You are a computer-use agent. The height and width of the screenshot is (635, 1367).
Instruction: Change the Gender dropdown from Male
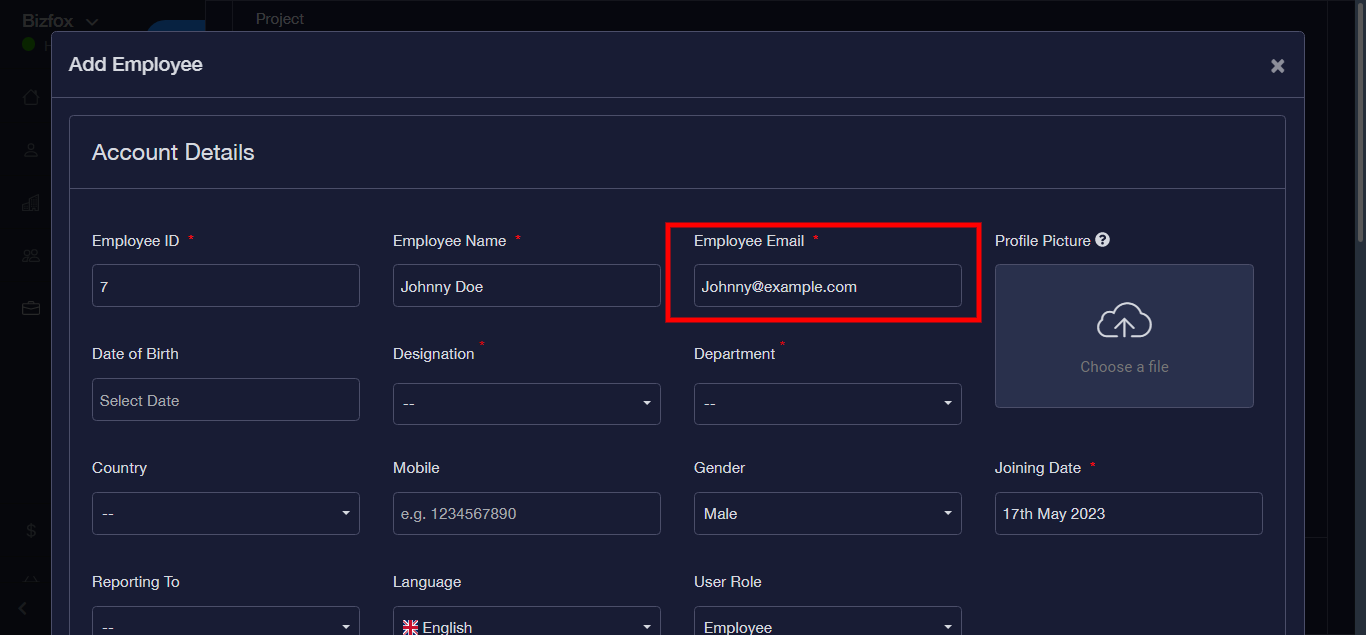827,514
